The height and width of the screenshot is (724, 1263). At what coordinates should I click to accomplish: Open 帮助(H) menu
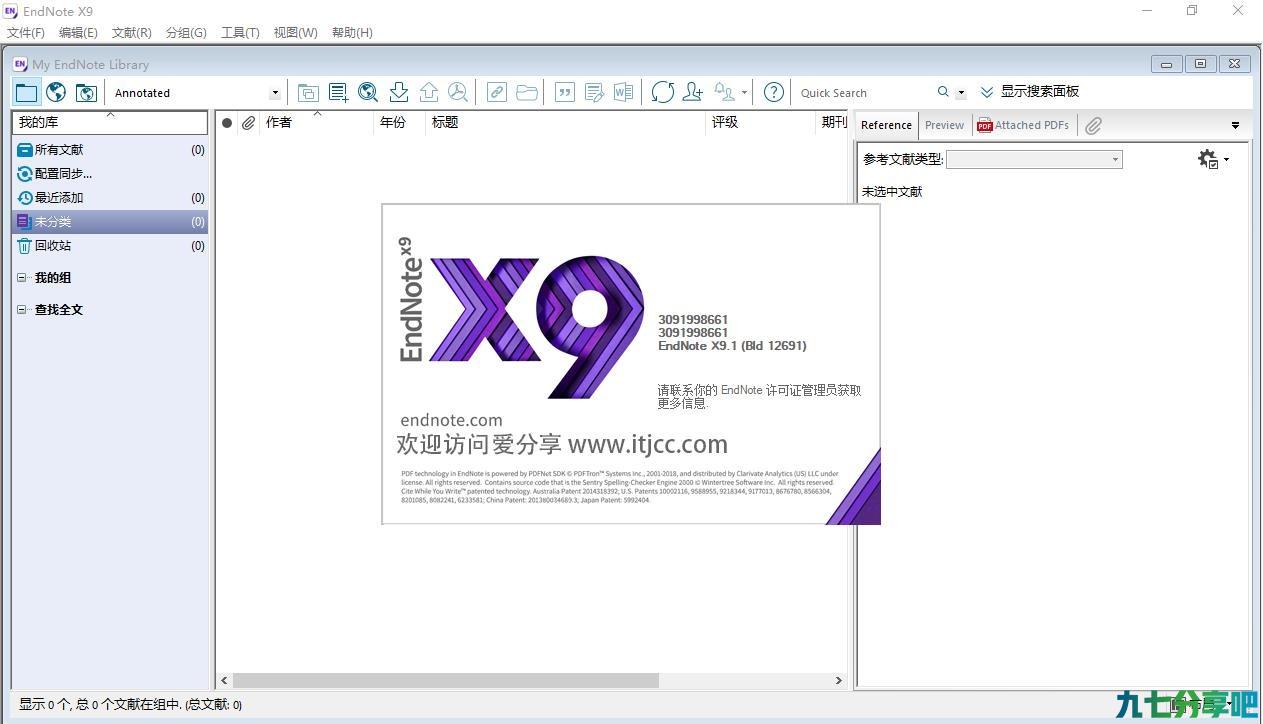click(x=352, y=33)
